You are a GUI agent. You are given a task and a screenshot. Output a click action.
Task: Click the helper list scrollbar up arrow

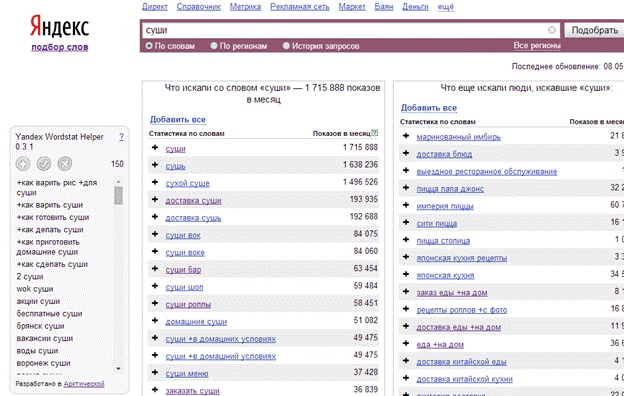pos(118,181)
